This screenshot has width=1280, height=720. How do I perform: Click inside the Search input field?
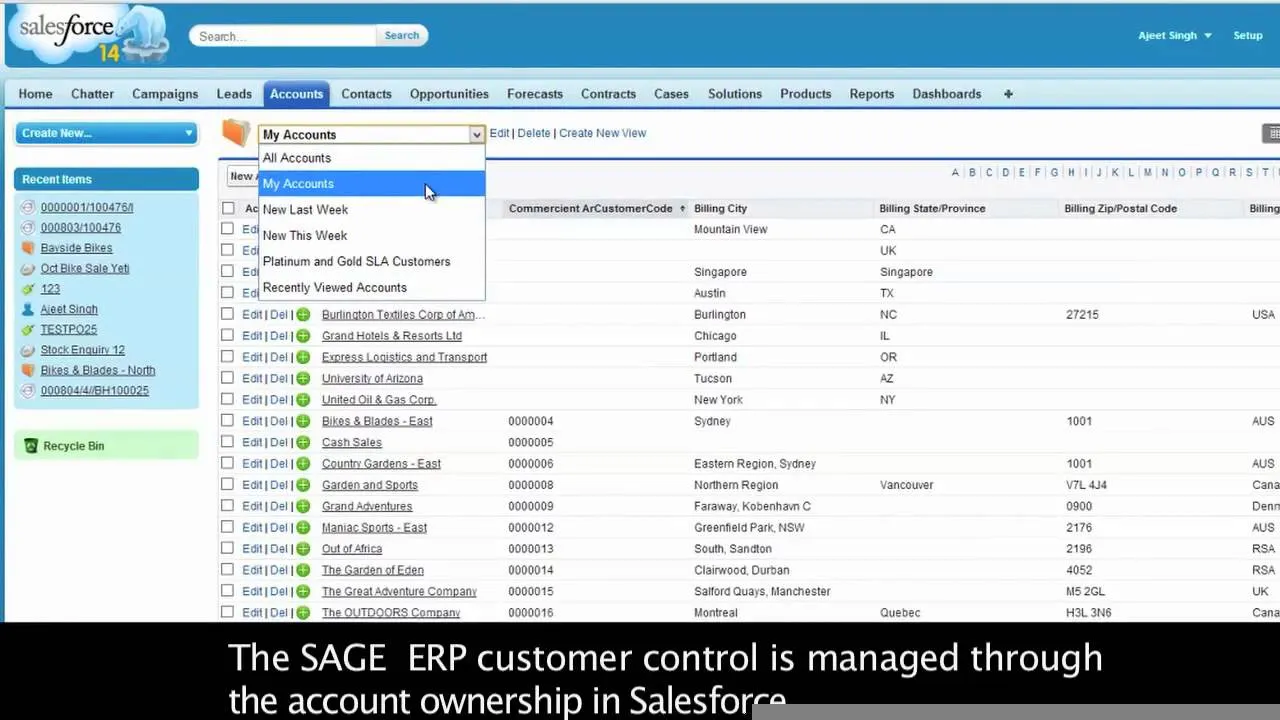(x=283, y=36)
